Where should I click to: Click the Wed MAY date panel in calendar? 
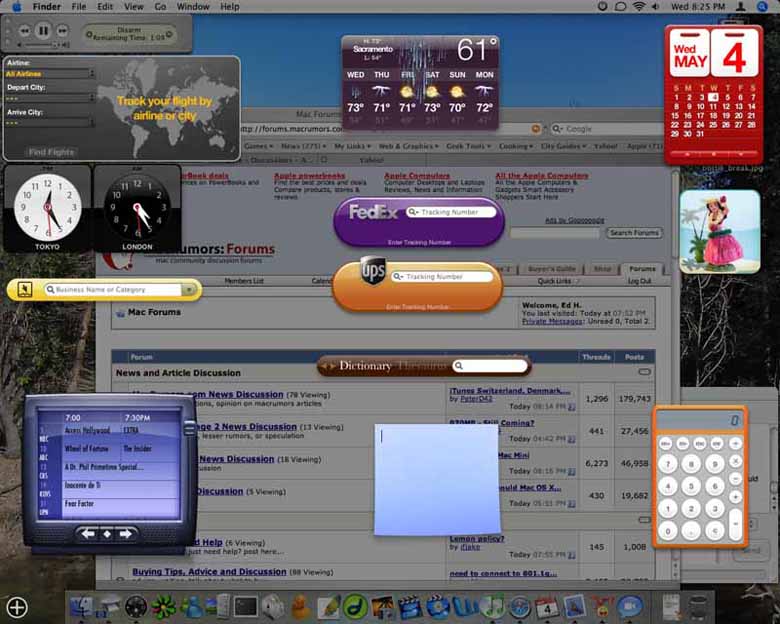tap(689, 53)
